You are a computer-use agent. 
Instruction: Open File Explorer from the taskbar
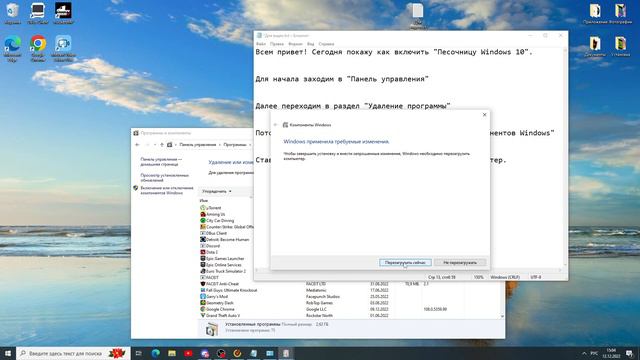(x=172, y=353)
